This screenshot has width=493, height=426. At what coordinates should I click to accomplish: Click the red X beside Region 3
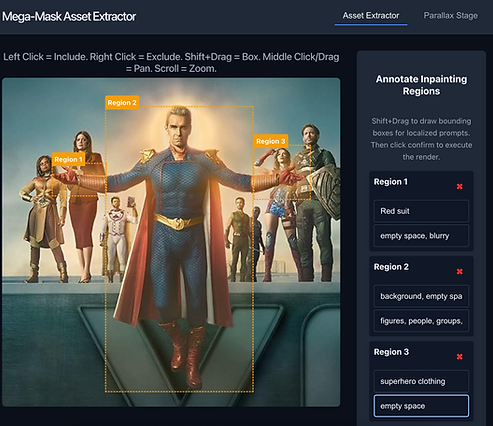pos(459,357)
